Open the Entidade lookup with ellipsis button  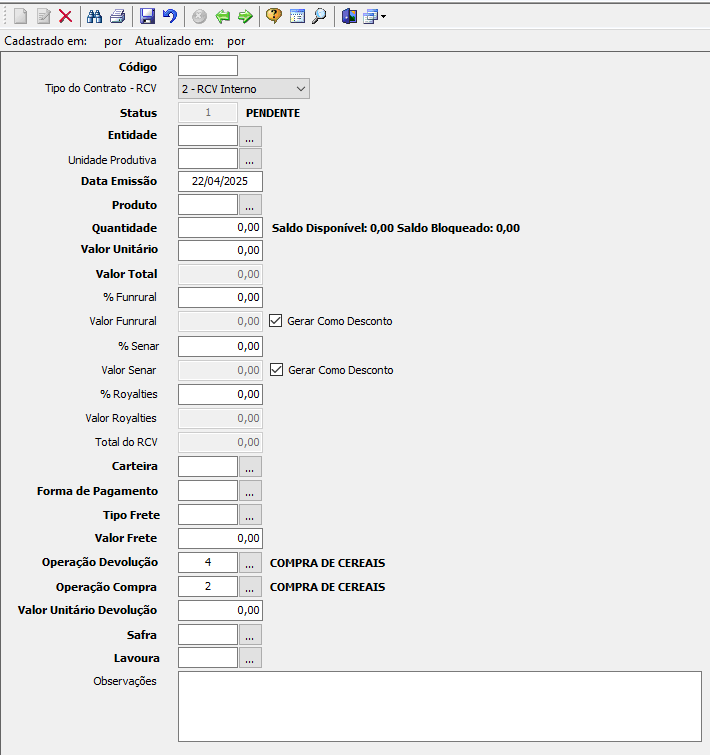tap(250, 135)
